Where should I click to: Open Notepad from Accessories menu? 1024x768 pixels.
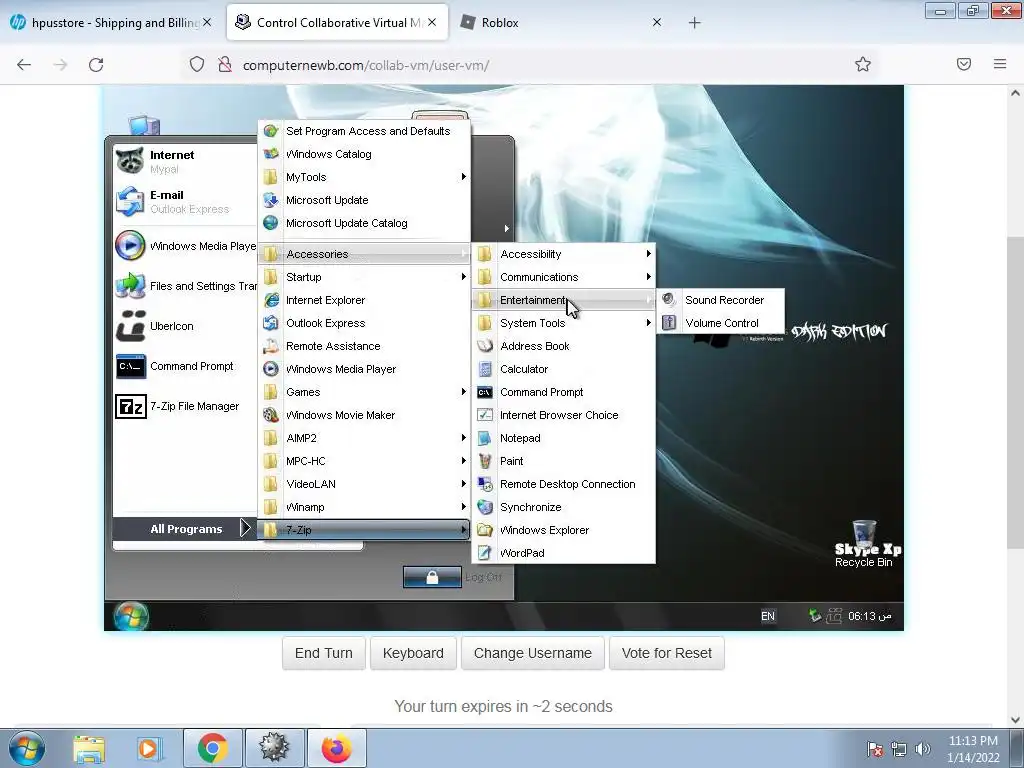pyautogui.click(x=563, y=438)
